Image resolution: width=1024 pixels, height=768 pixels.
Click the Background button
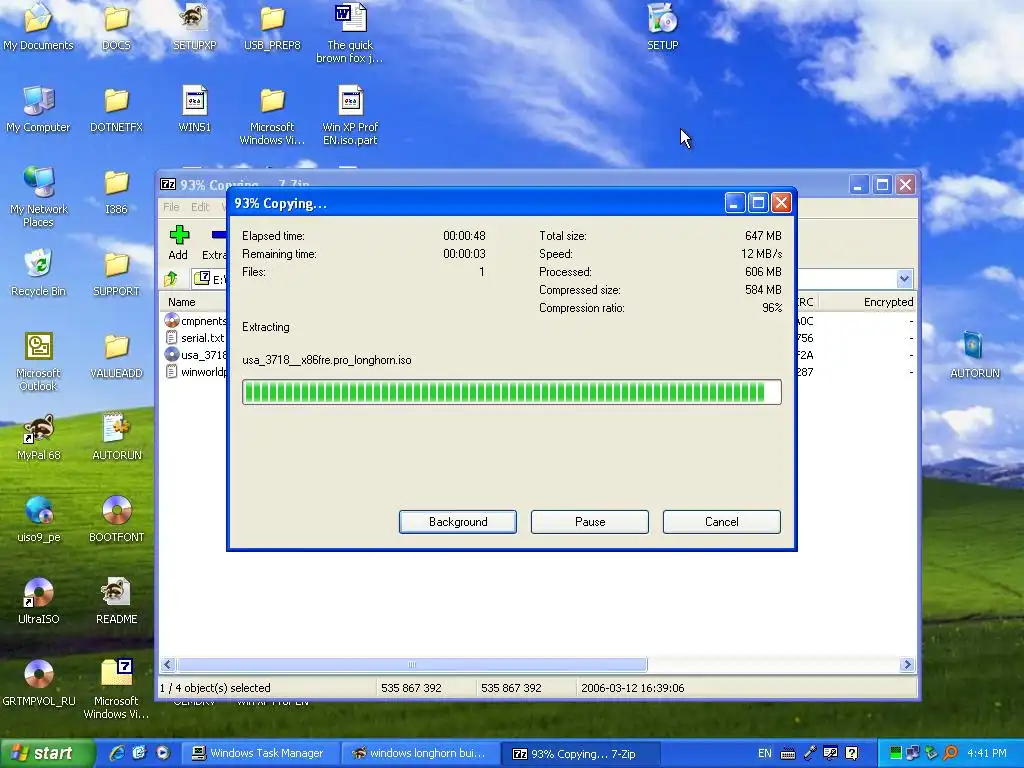click(x=458, y=522)
